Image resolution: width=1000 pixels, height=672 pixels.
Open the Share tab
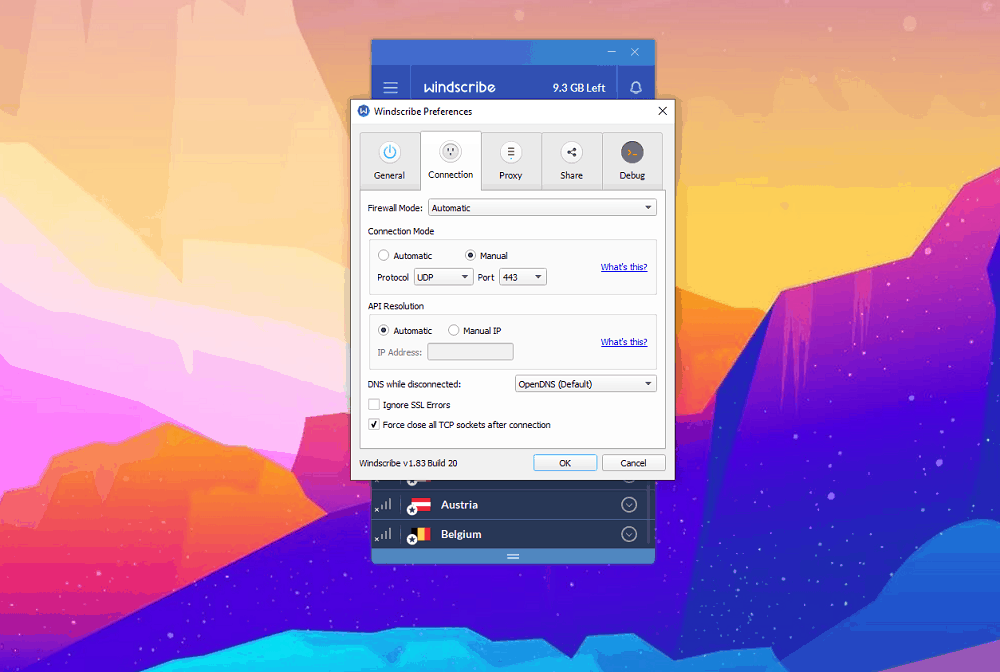tap(571, 161)
